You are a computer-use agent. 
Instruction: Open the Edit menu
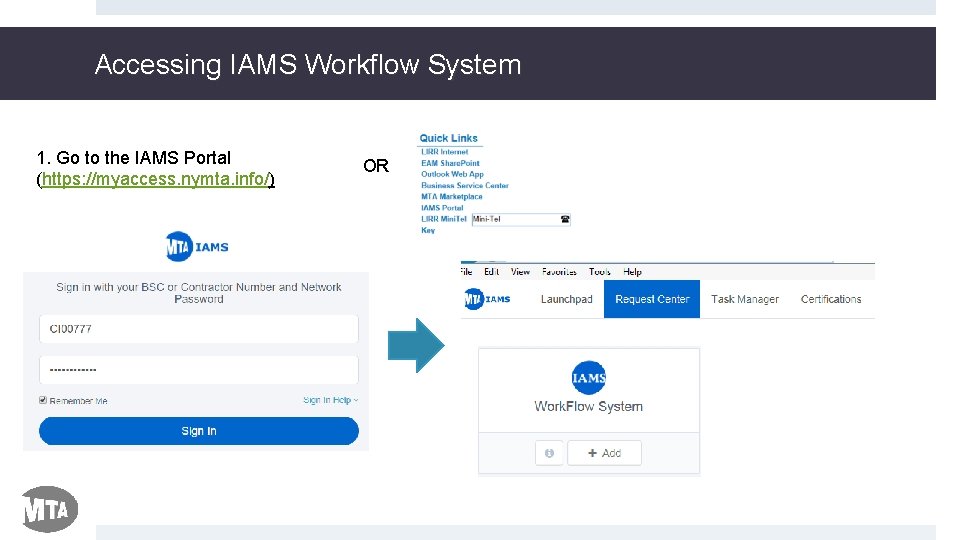pos(492,272)
